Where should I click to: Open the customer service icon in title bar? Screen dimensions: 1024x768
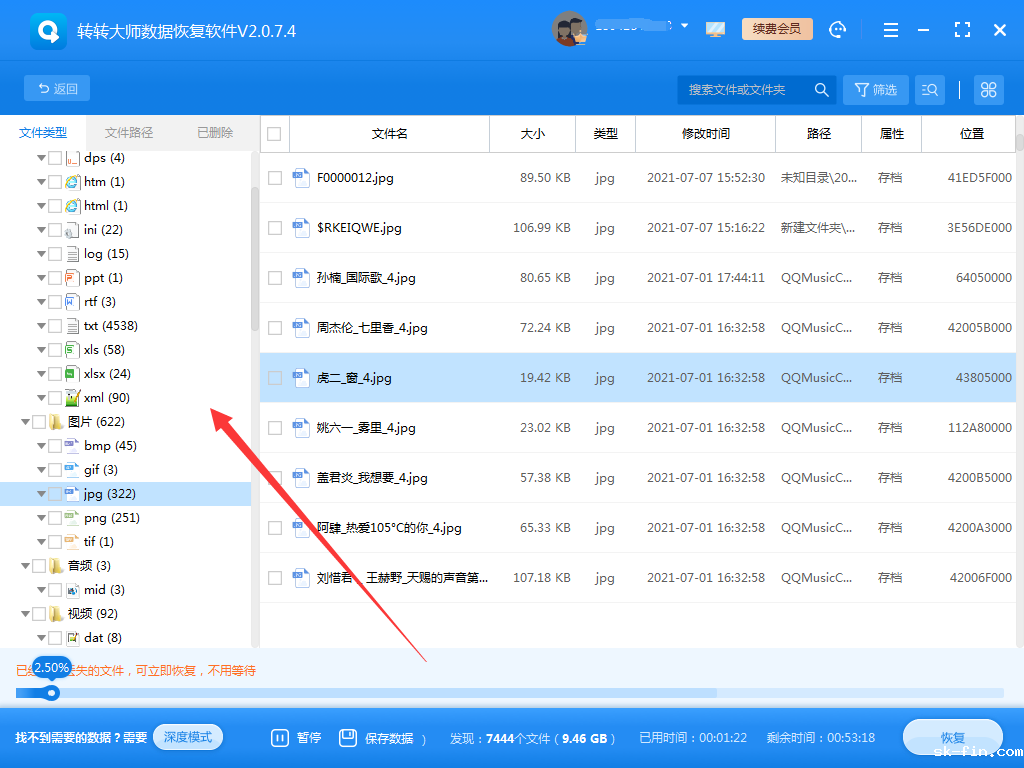click(x=838, y=29)
